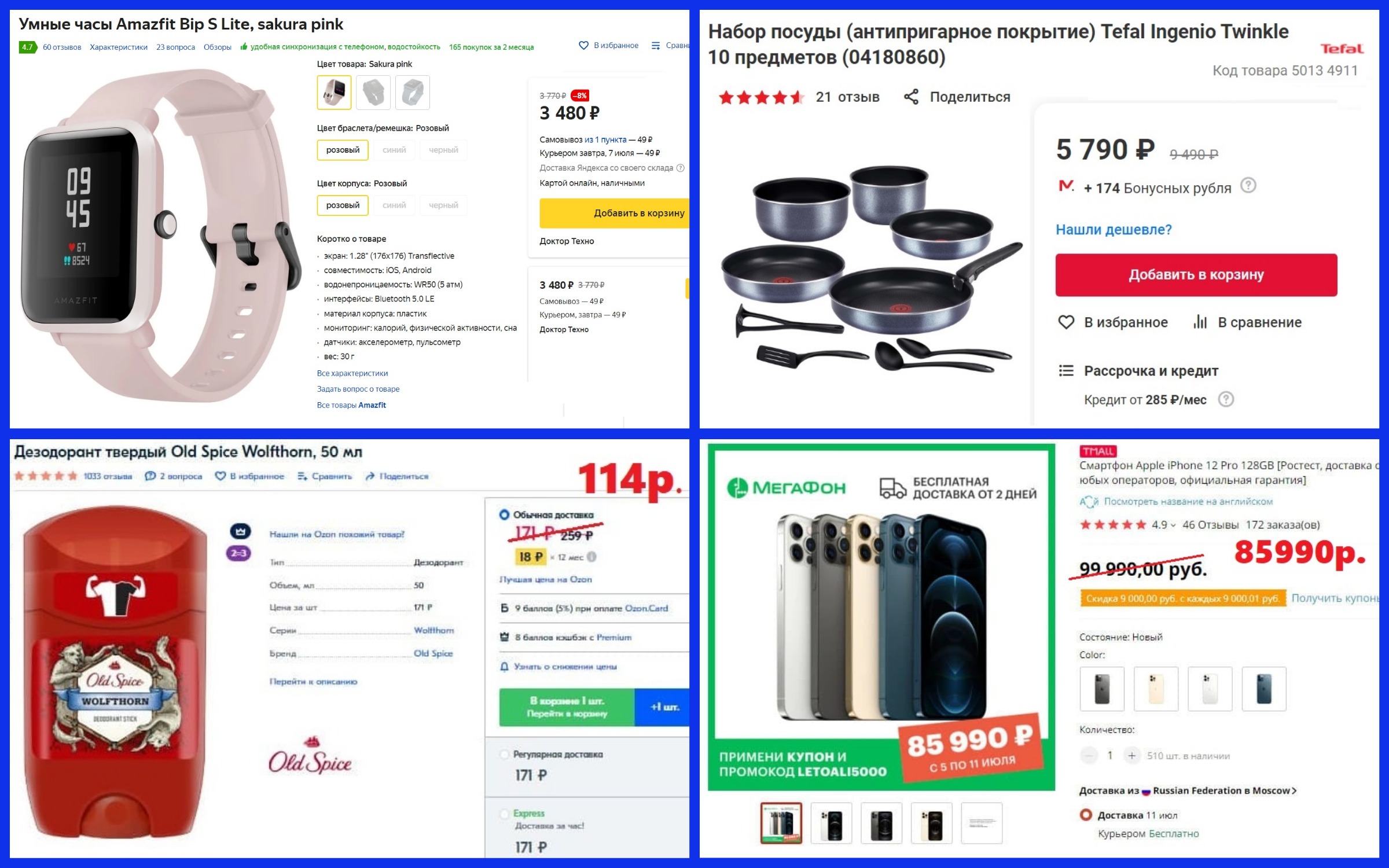Open the 'Нашли дешевле?' link
The width and height of the screenshot is (1389, 868).
coord(1114,229)
